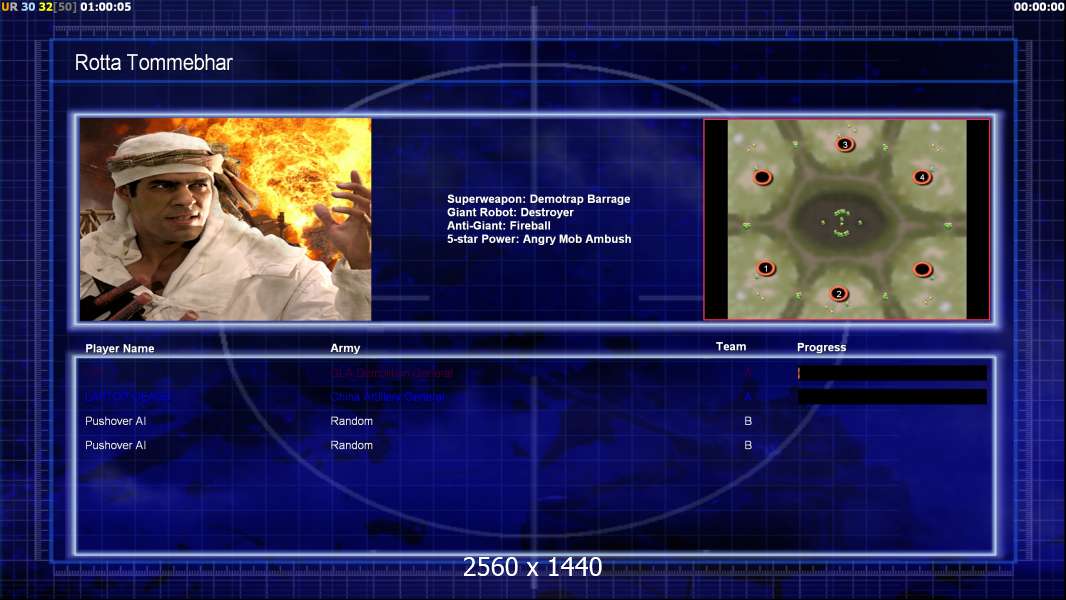Select the second Pushover AI player name
This screenshot has height=600, width=1066.
click(x=116, y=445)
